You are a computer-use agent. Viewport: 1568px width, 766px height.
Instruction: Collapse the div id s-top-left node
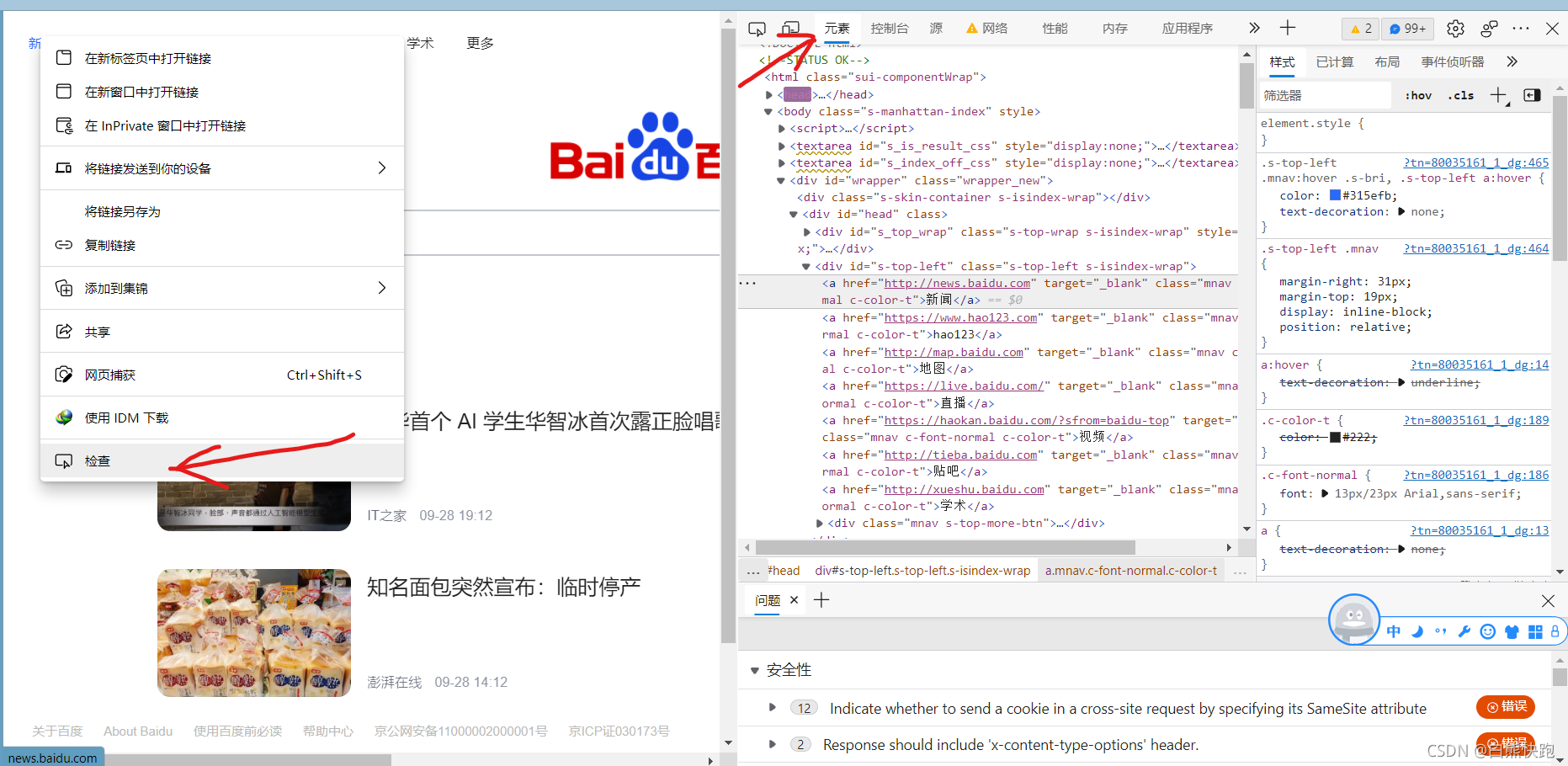(806, 266)
